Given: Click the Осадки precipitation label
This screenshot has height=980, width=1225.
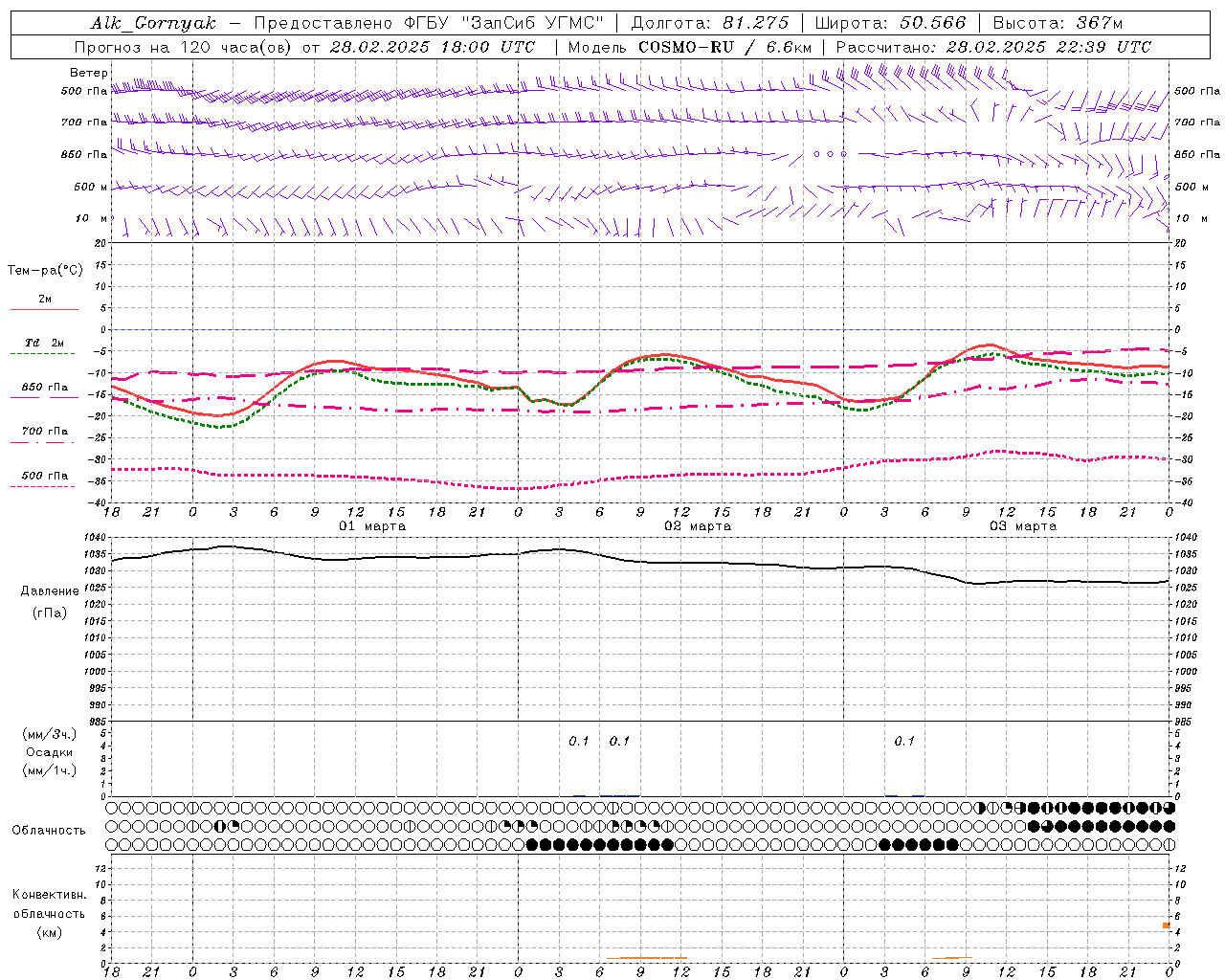Looking at the screenshot, I should click(x=49, y=752).
